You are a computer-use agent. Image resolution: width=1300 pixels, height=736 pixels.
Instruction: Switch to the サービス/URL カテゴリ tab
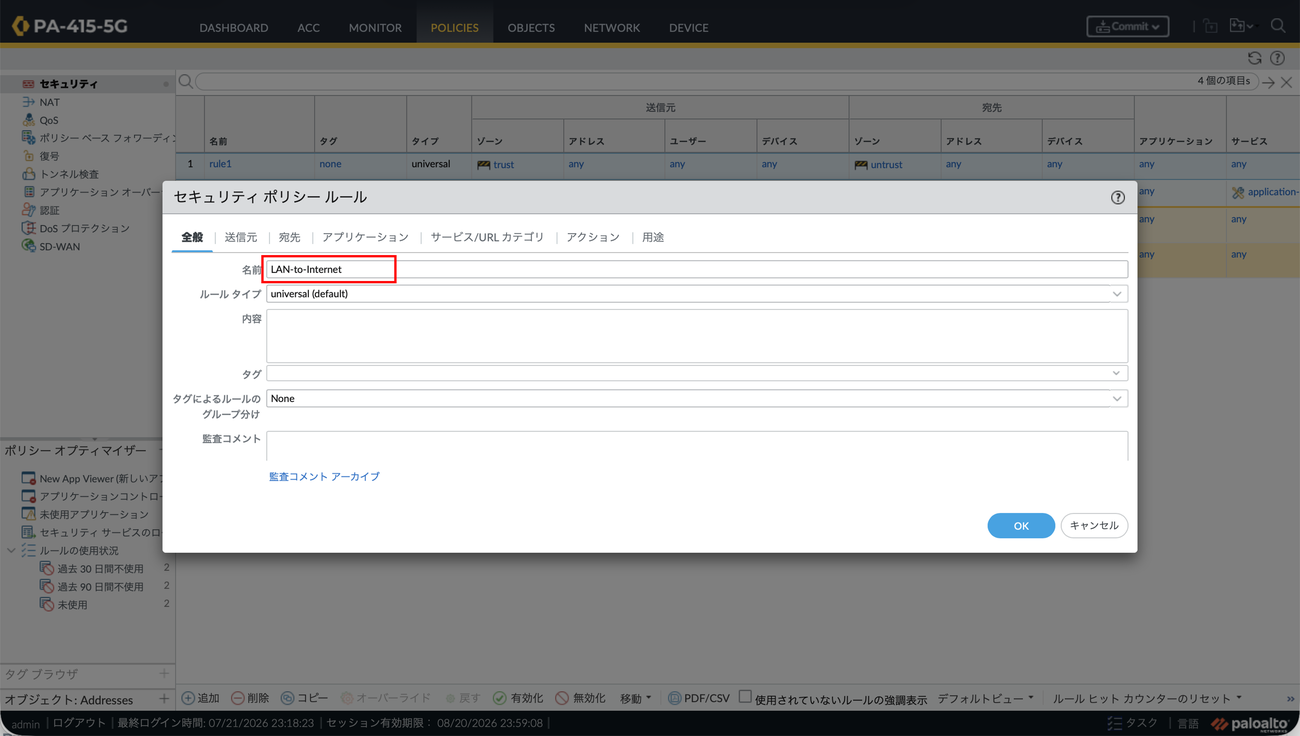pyautogui.click(x=487, y=237)
